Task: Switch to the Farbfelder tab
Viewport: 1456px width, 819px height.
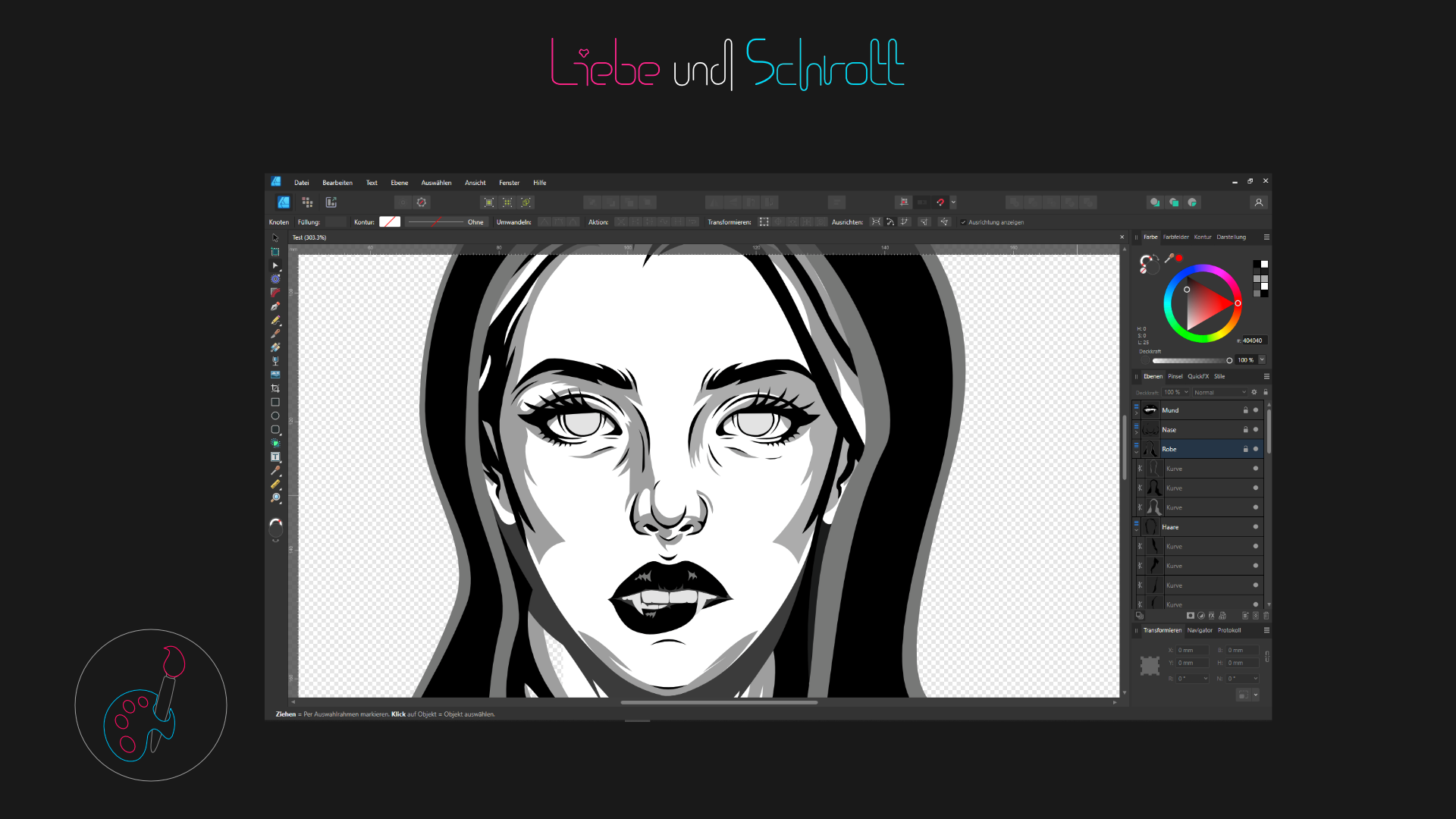Action: (x=1175, y=237)
